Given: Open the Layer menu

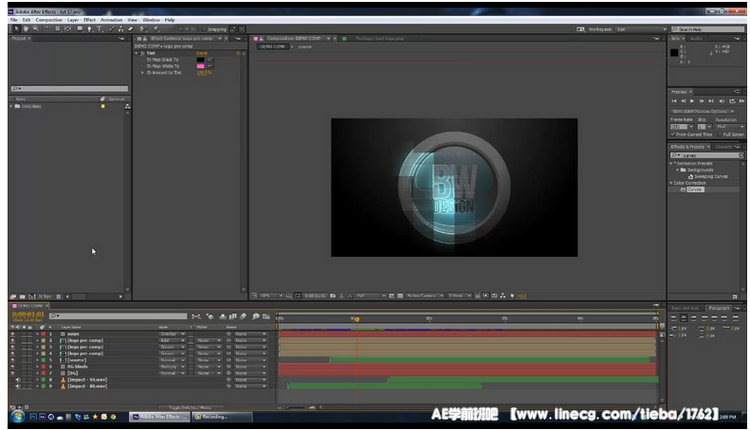Looking at the screenshot, I should click(x=73, y=20).
